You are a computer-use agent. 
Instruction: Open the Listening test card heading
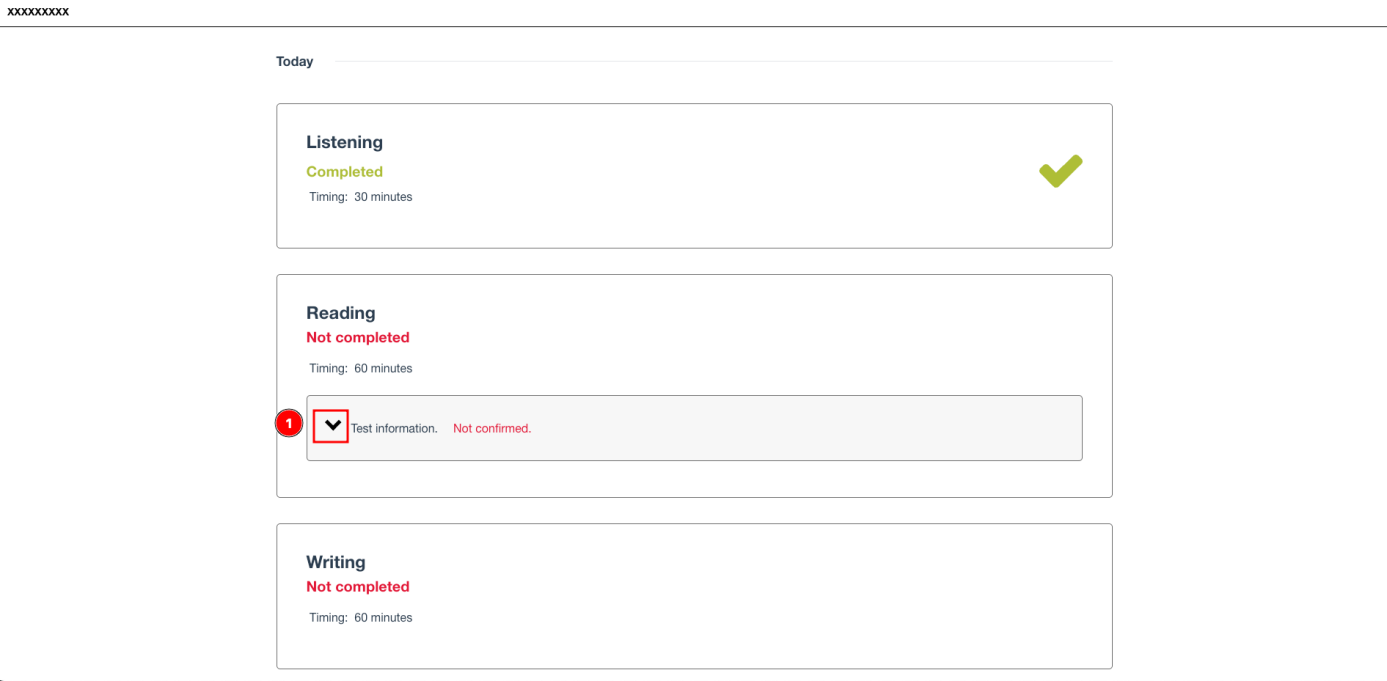coord(344,142)
